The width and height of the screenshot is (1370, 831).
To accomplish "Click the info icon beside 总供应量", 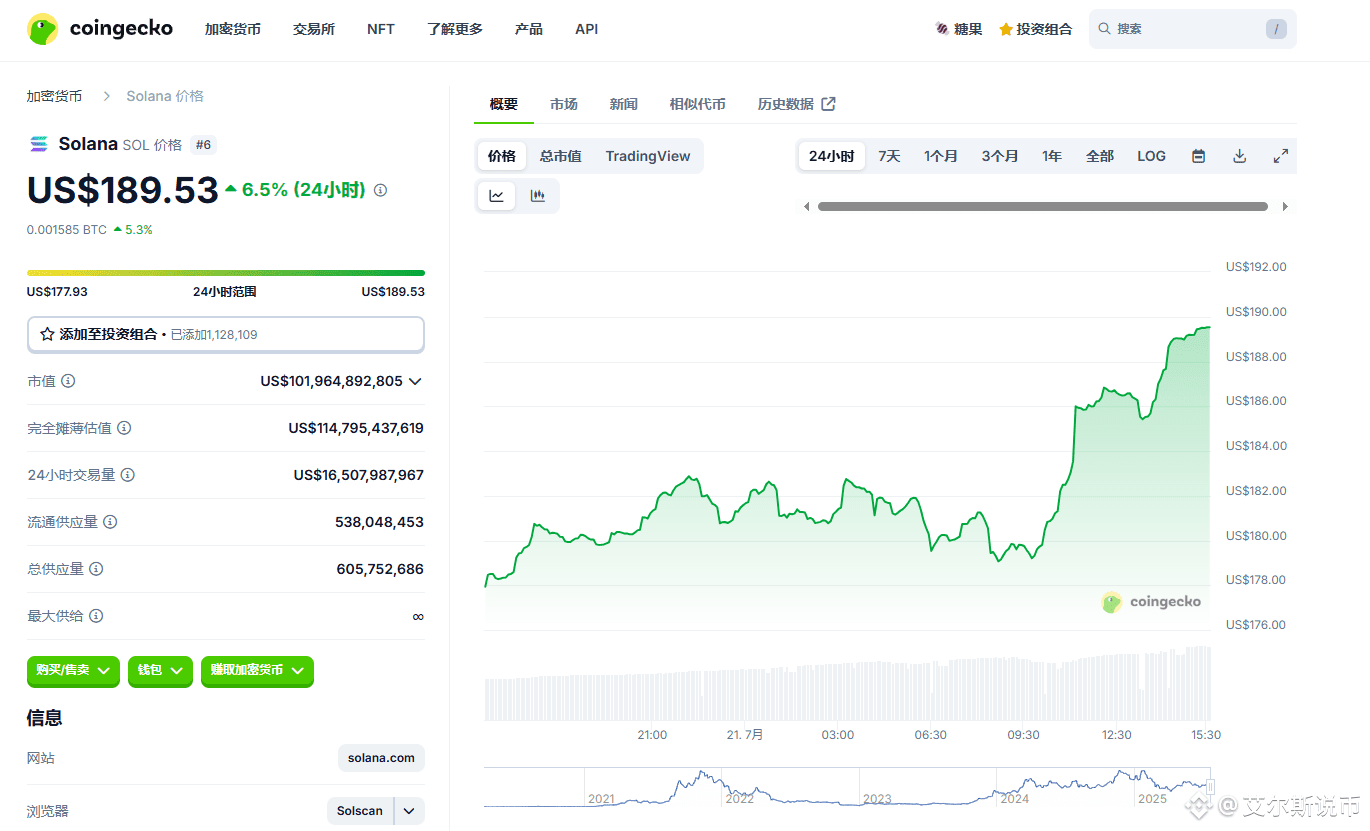I will 96,569.
